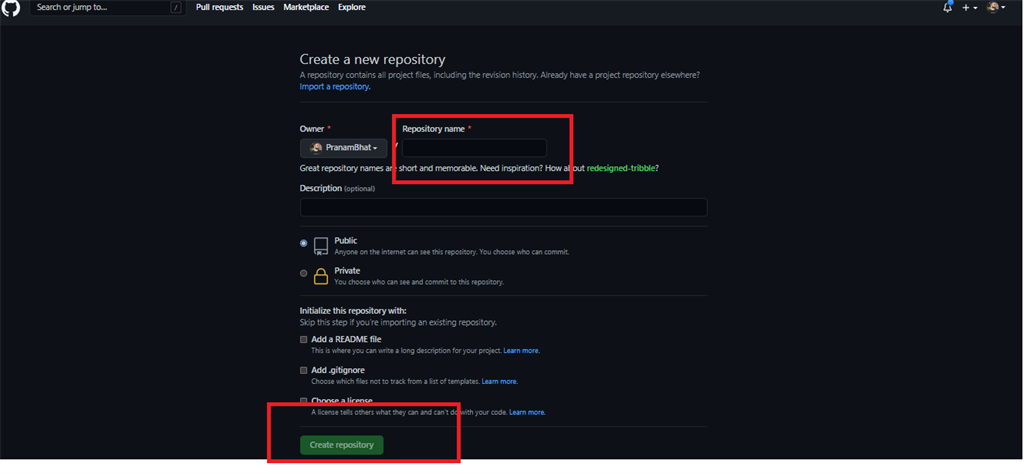Open the user avatar menu
1024x474 pixels.
[995, 7]
